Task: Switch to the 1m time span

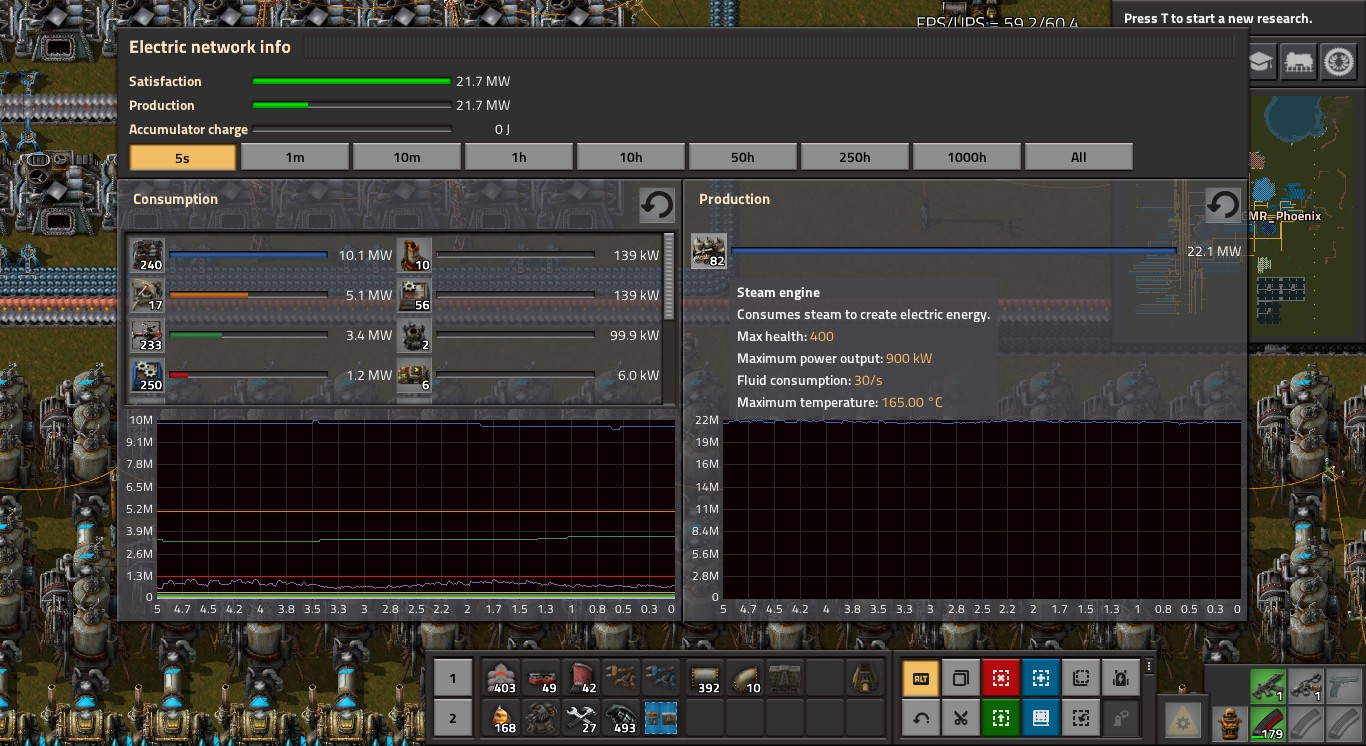Action: click(295, 157)
